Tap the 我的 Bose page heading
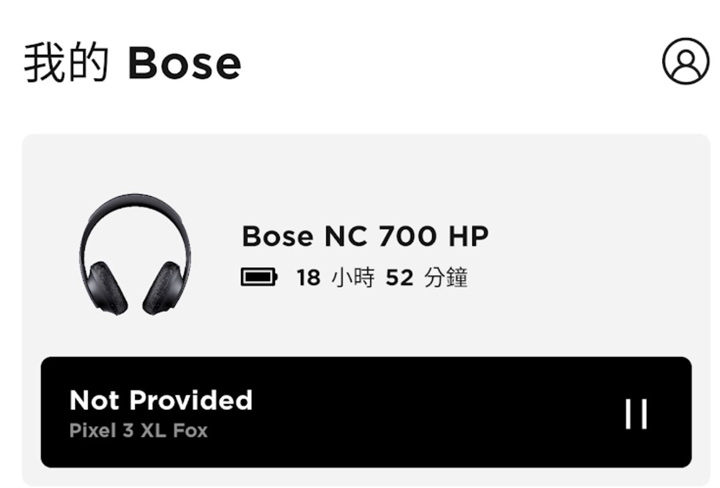 132,62
